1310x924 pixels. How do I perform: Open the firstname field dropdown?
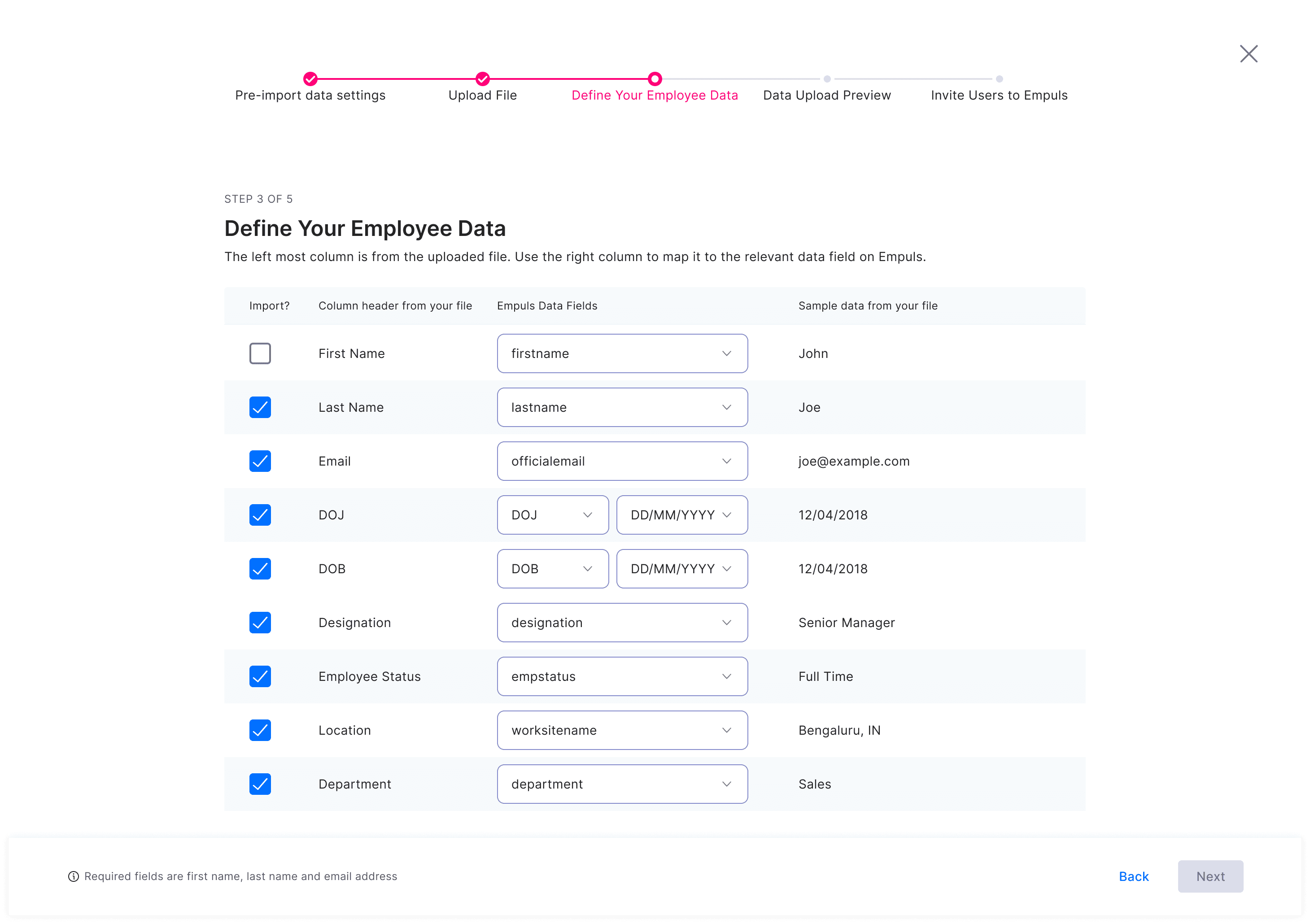(623, 353)
